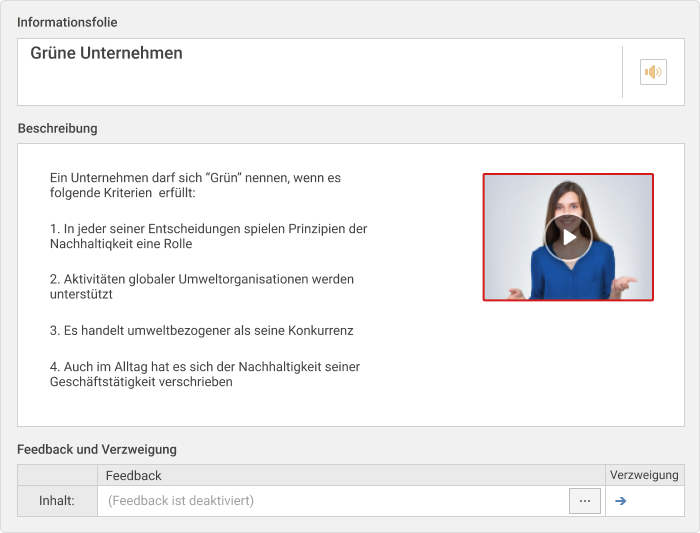Click the text 'Ein Unternehmen darf sich "Grün" nennen'
This screenshot has height=533, width=700.
pyautogui.click(x=170, y=178)
